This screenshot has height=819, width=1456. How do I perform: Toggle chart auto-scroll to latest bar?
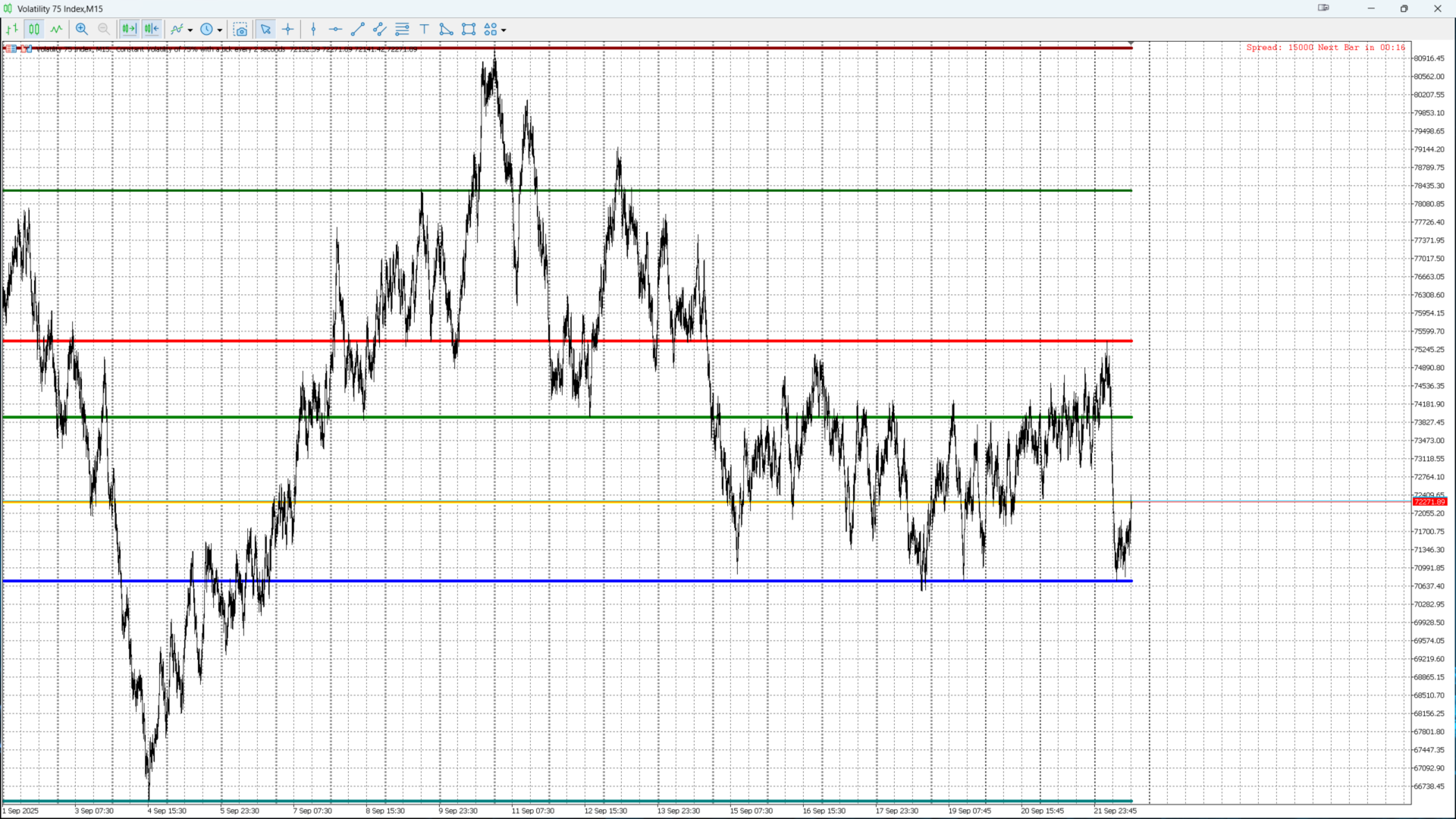coord(129,30)
